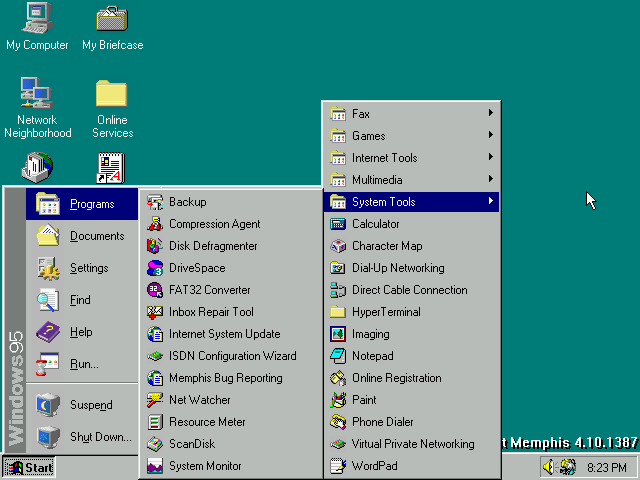Select Programs in the Start menu
The width and height of the screenshot is (640, 480).
tap(82, 204)
